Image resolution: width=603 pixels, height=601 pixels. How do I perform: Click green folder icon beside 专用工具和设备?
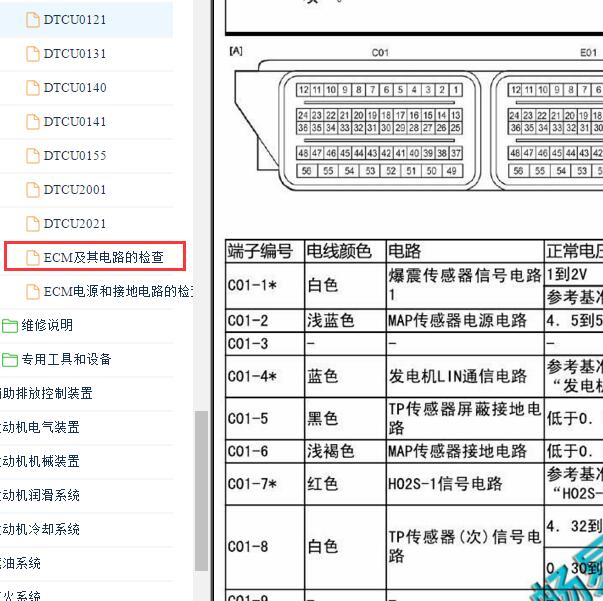(10, 360)
